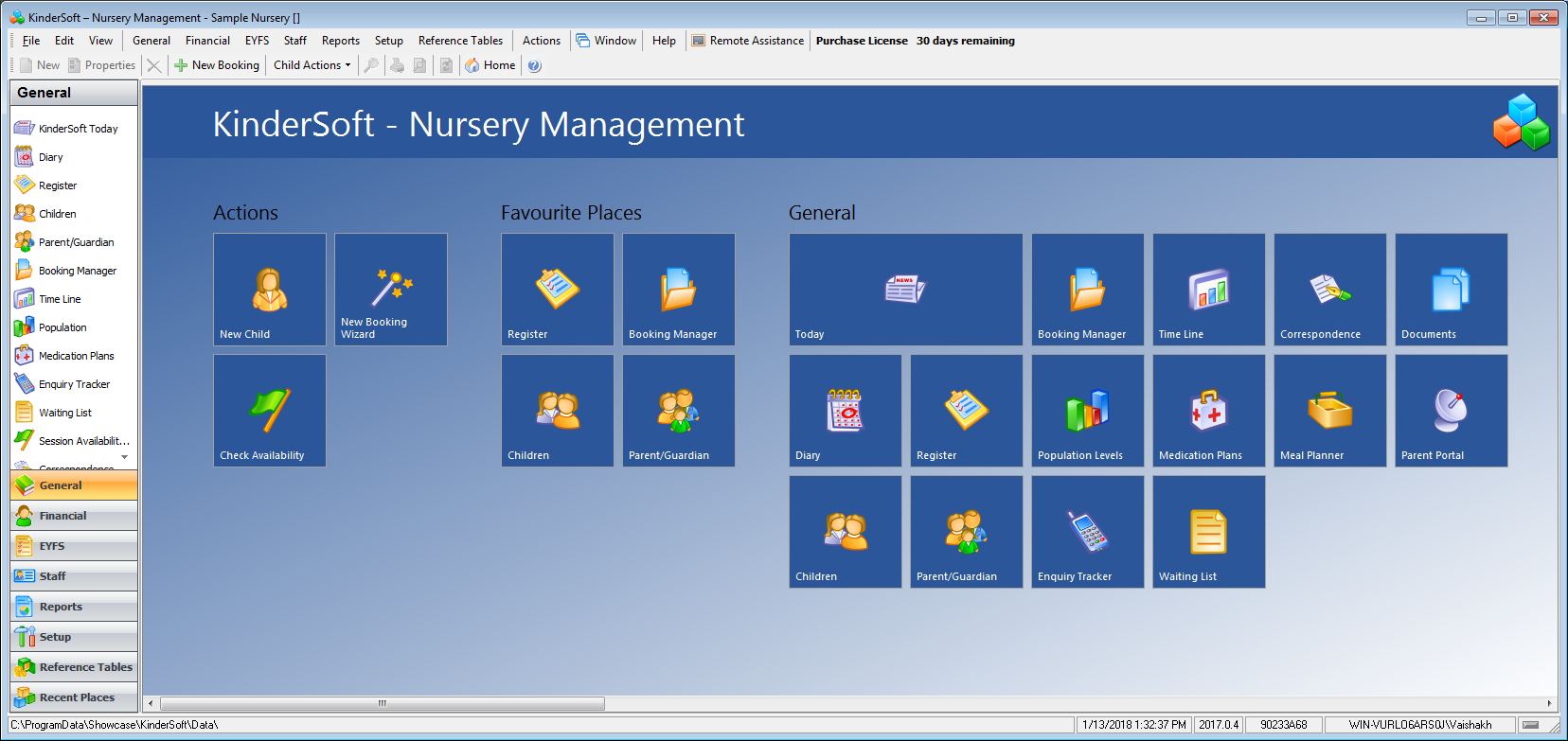
Task: Click the keyboard icon in status bar
Action: [x=1530, y=725]
